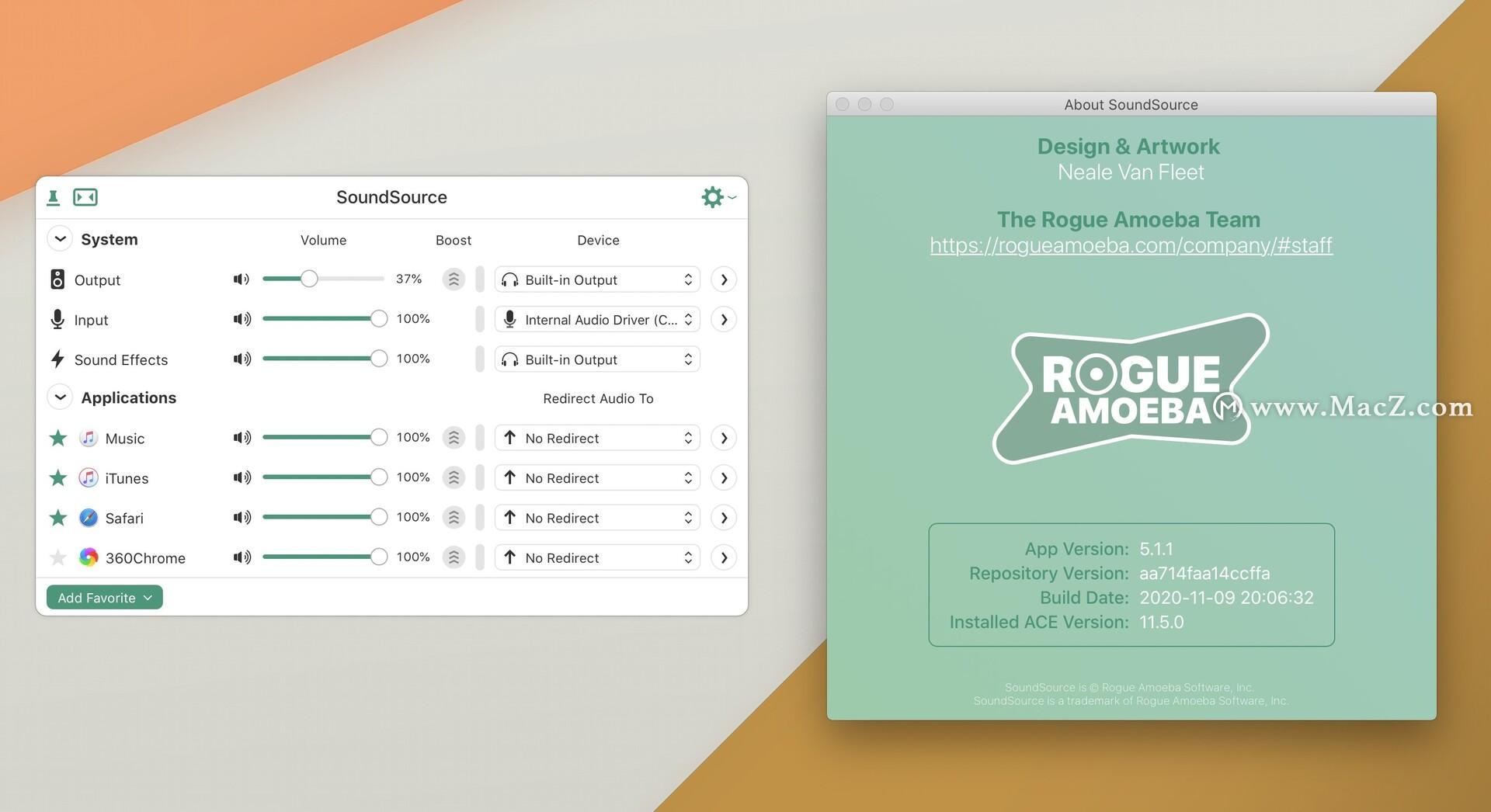
Task: Click the Sound Effects lightning bolt icon
Action: (x=57, y=359)
